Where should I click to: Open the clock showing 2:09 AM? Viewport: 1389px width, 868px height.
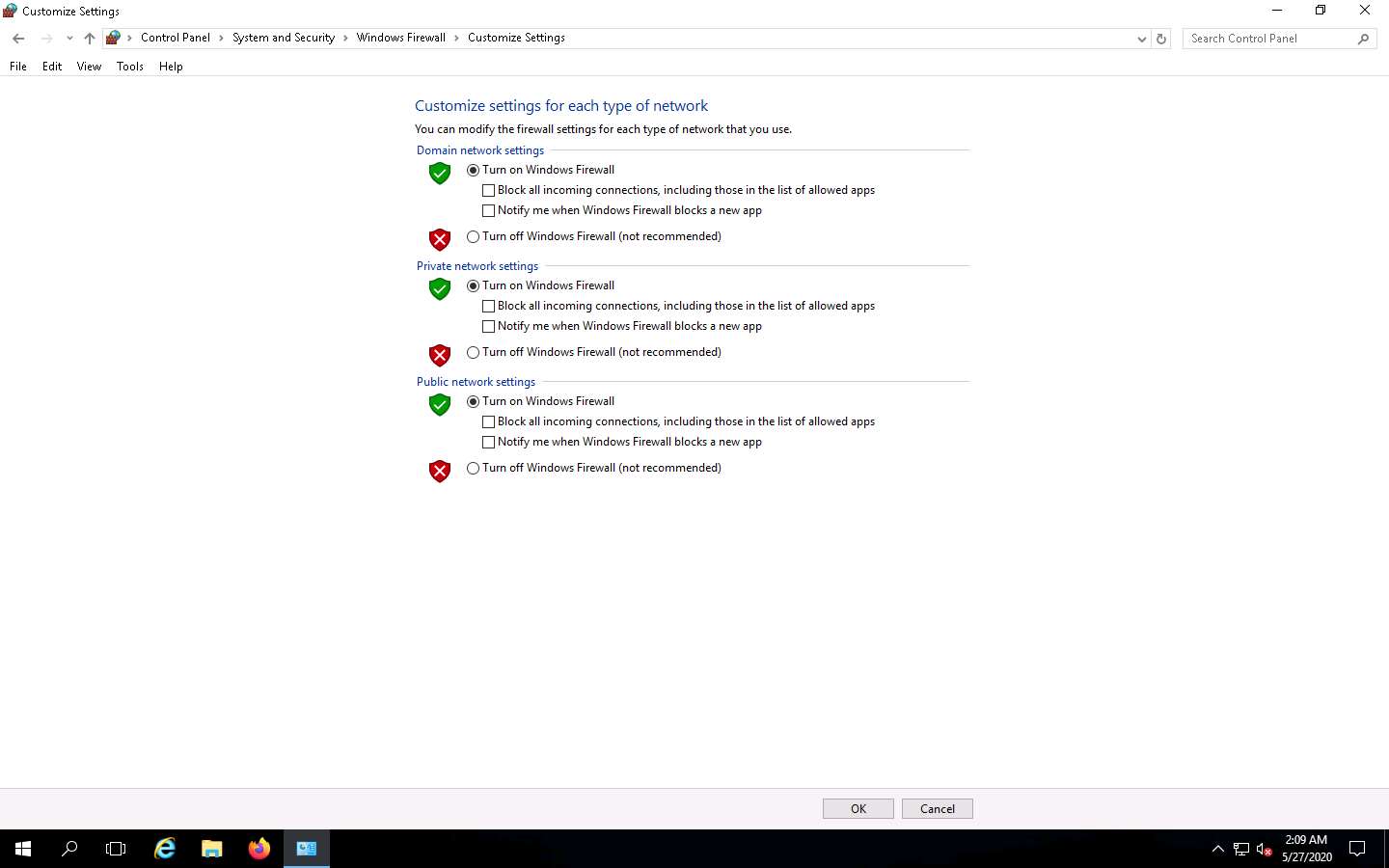tap(1306, 849)
